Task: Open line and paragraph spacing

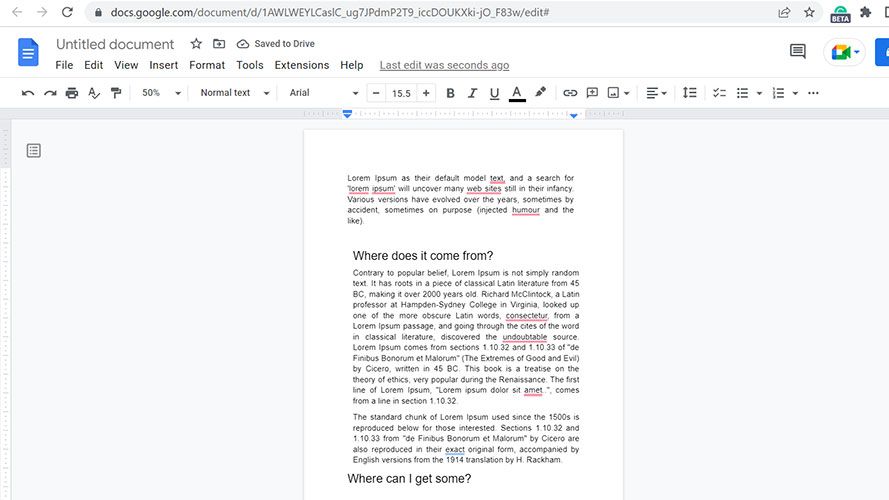Action: (x=689, y=93)
